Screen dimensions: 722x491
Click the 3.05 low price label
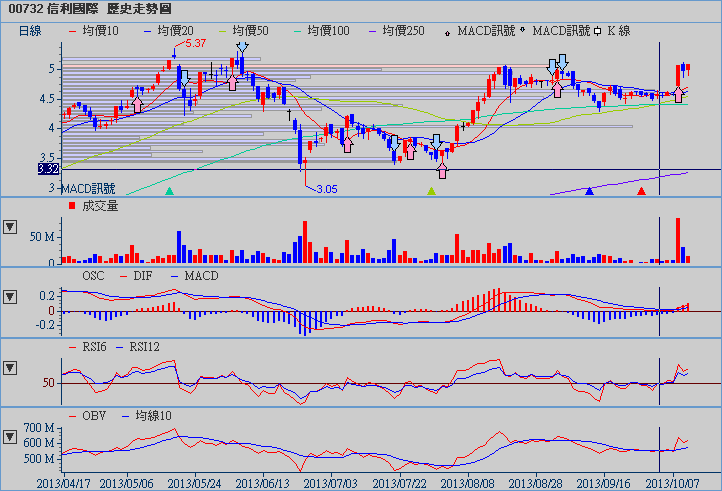pyautogui.click(x=327, y=188)
